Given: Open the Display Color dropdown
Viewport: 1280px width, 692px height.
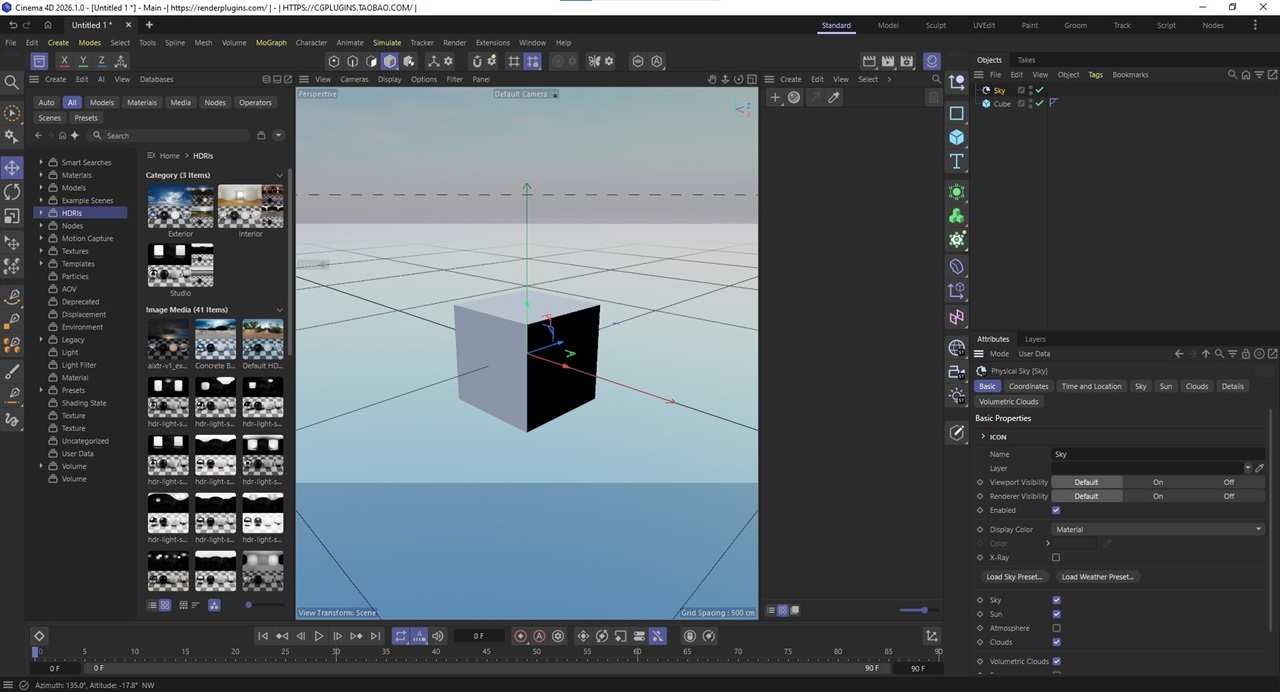Looking at the screenshot, I should (x=1158, y=530).
